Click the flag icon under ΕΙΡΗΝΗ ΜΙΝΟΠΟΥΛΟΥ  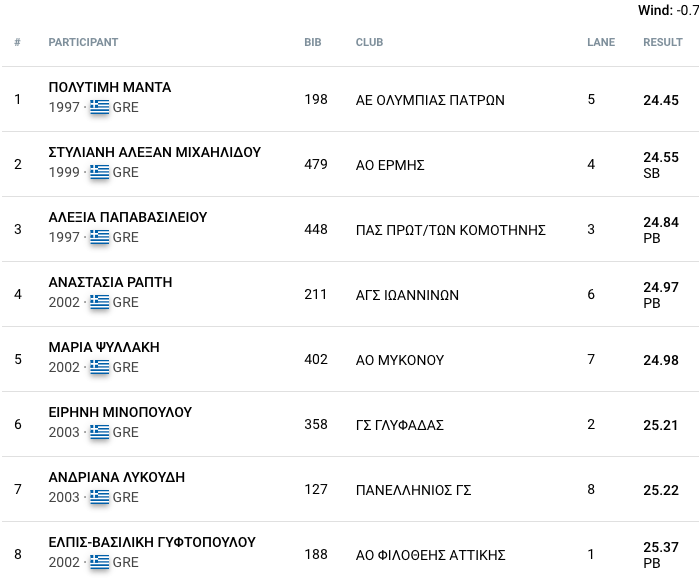pos(99,432)
